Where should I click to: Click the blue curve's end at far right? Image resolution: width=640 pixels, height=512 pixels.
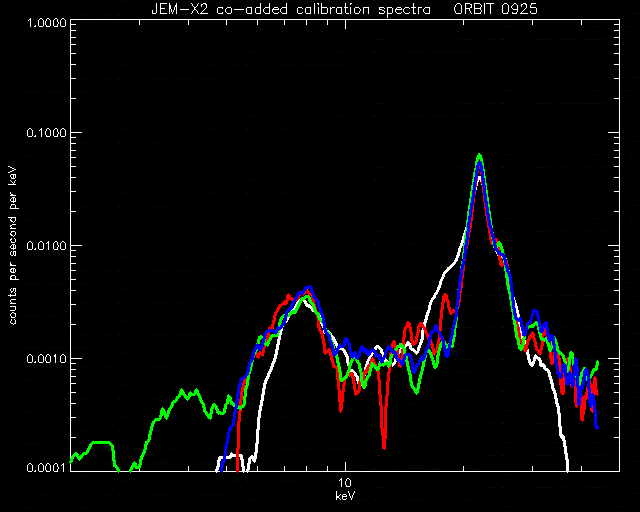[597, 427]
